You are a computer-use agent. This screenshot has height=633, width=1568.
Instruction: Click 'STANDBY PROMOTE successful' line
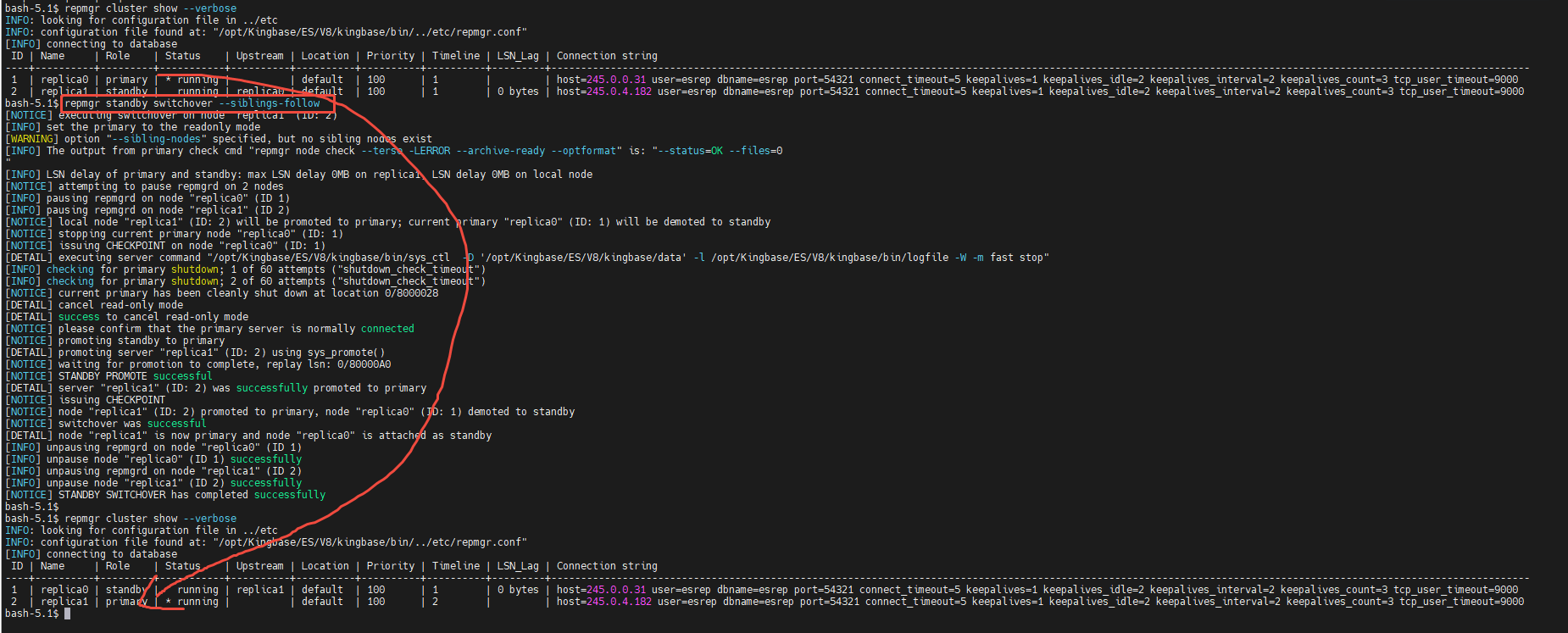(108, 376)
